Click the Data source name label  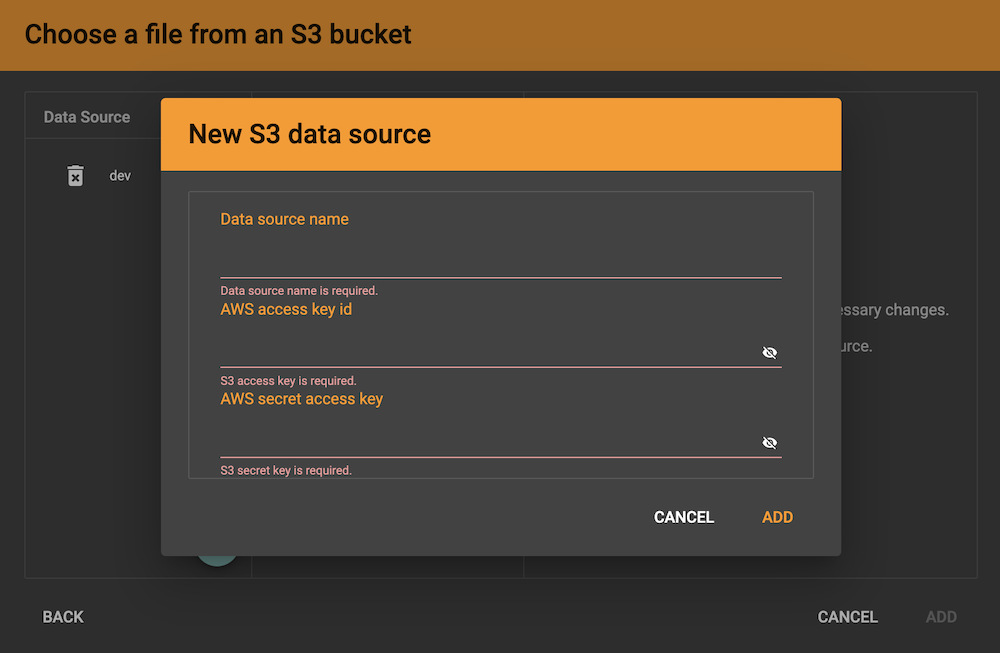click(285, 219)
